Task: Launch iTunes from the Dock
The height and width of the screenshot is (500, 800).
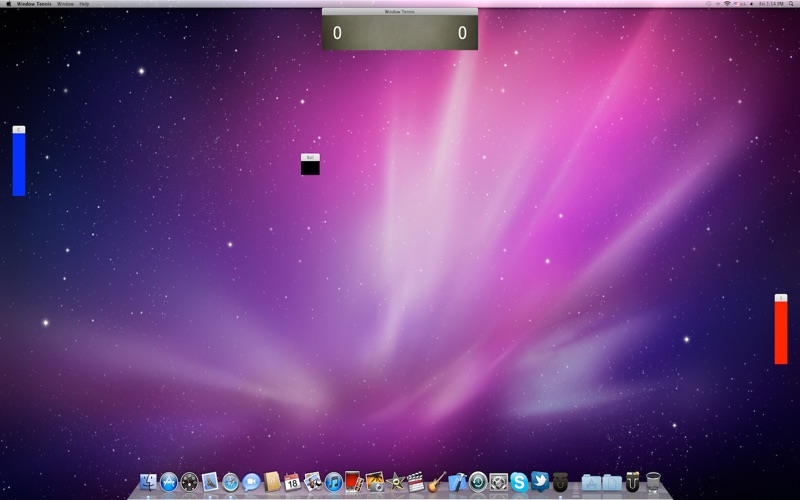Action: [334, 482]
